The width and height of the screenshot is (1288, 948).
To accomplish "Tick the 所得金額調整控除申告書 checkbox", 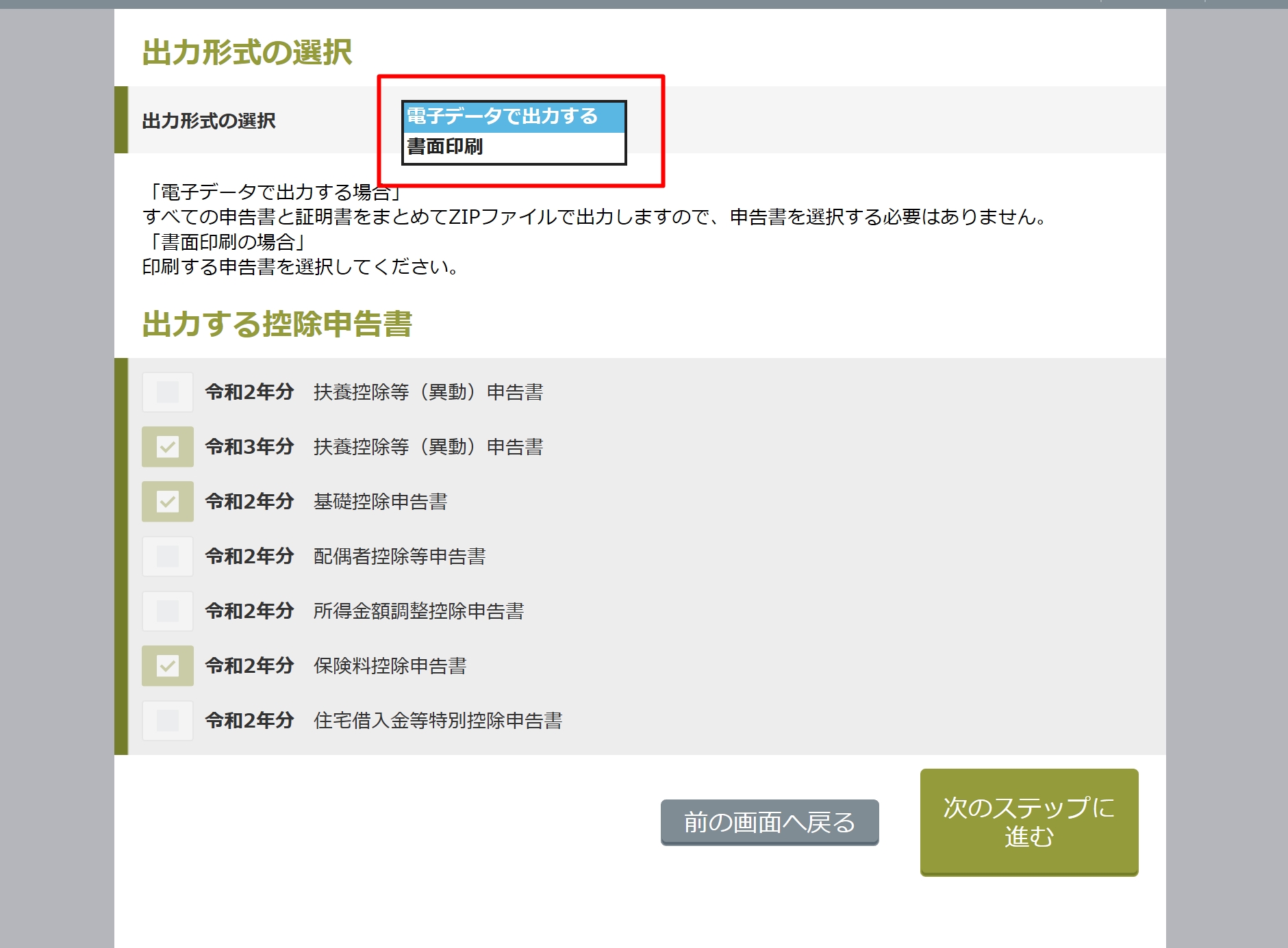I will coord(168,611).
